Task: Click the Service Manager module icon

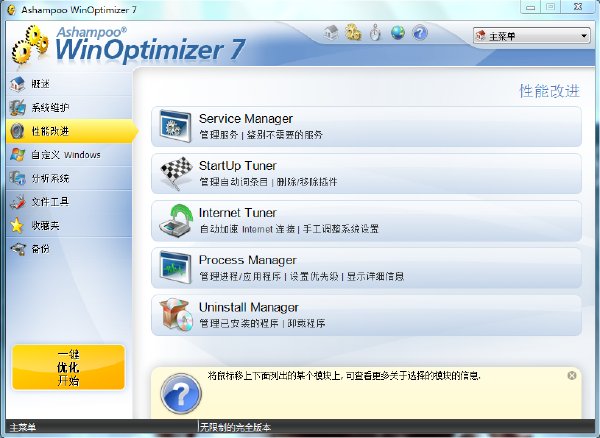Action: pos(175,126)
